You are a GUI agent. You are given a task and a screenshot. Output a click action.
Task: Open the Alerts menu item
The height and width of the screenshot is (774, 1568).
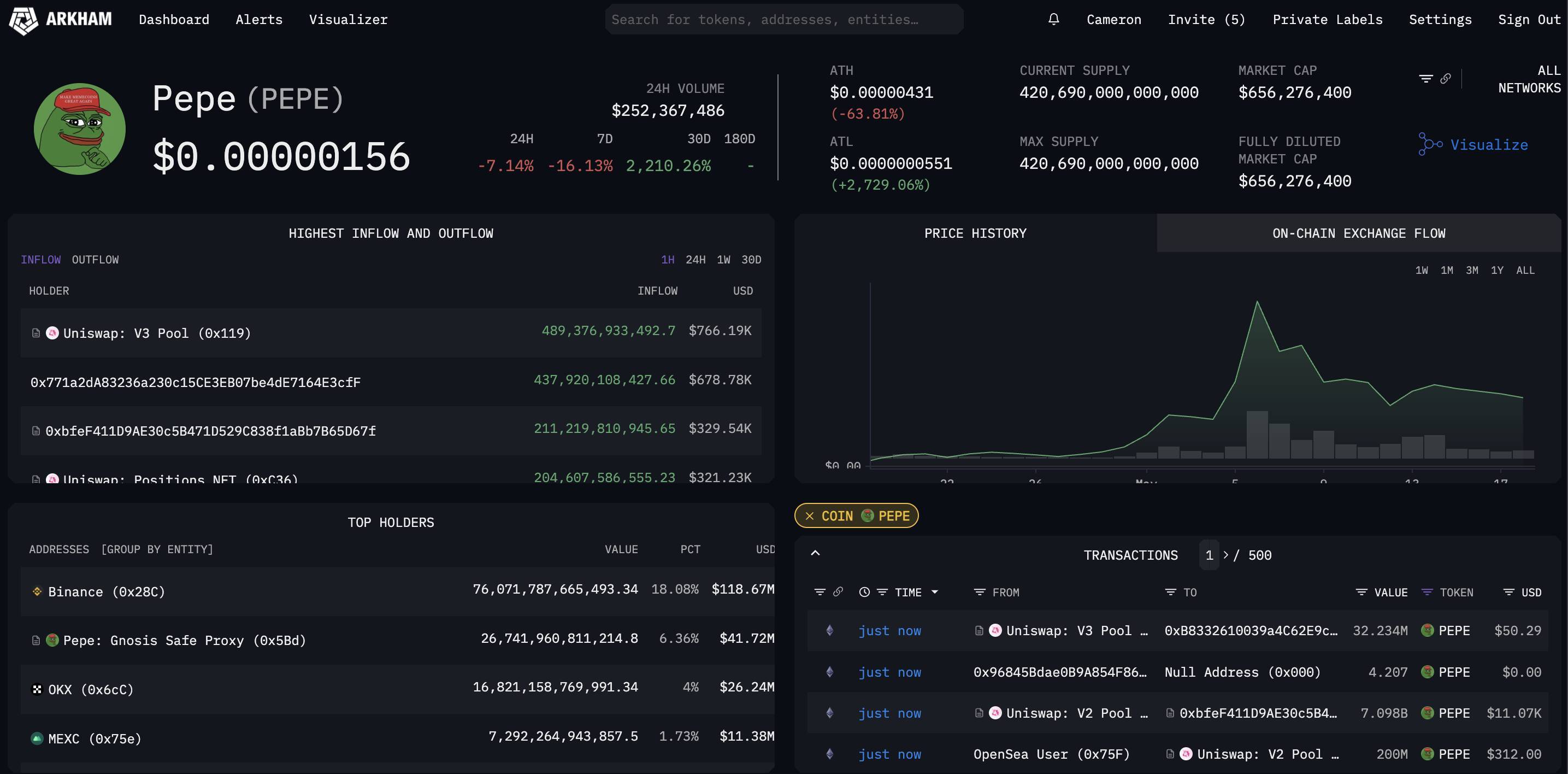point(260,20)
